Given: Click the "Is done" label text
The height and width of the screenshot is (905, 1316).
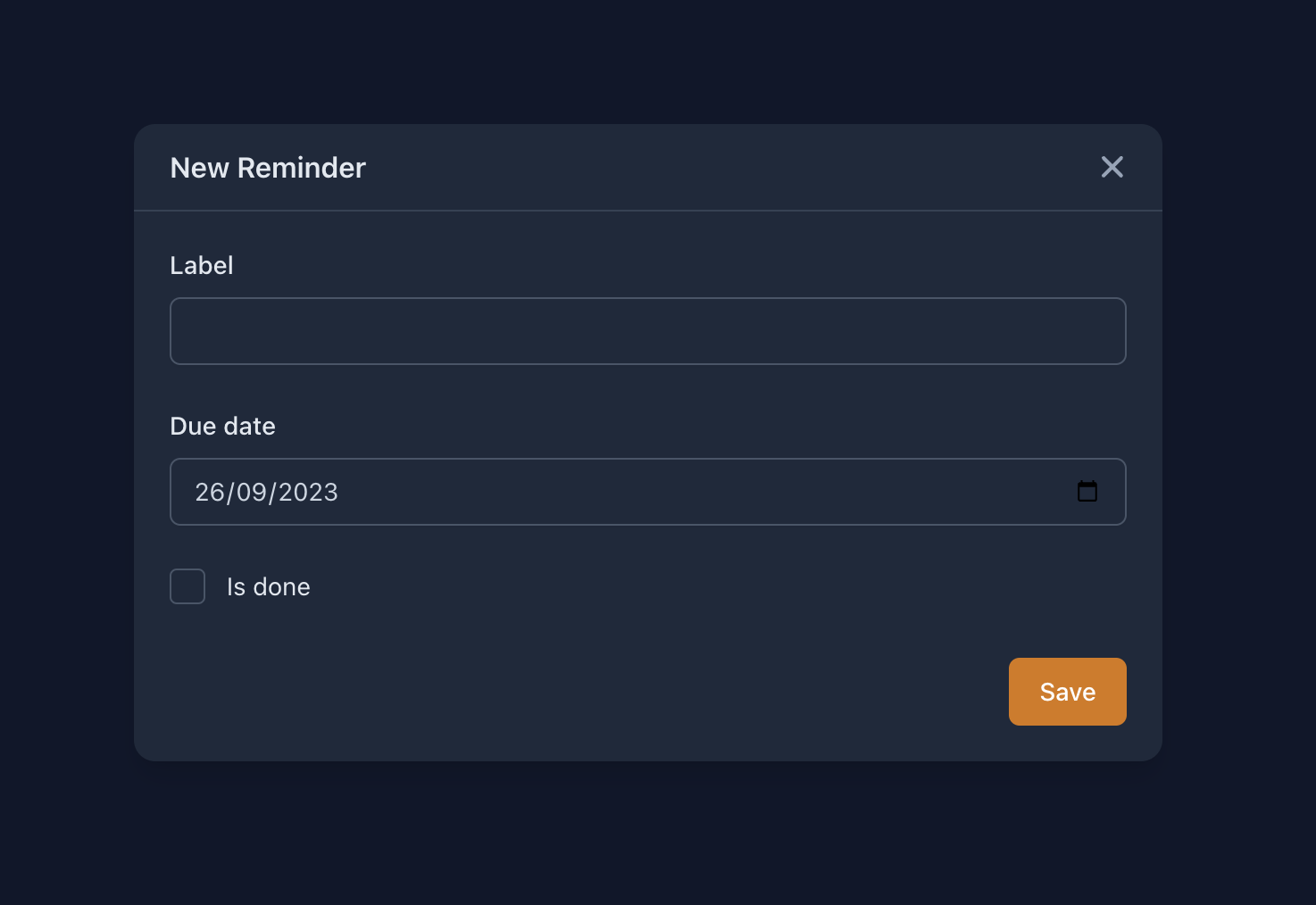Looking at the screenshot, I should [268, 587].
